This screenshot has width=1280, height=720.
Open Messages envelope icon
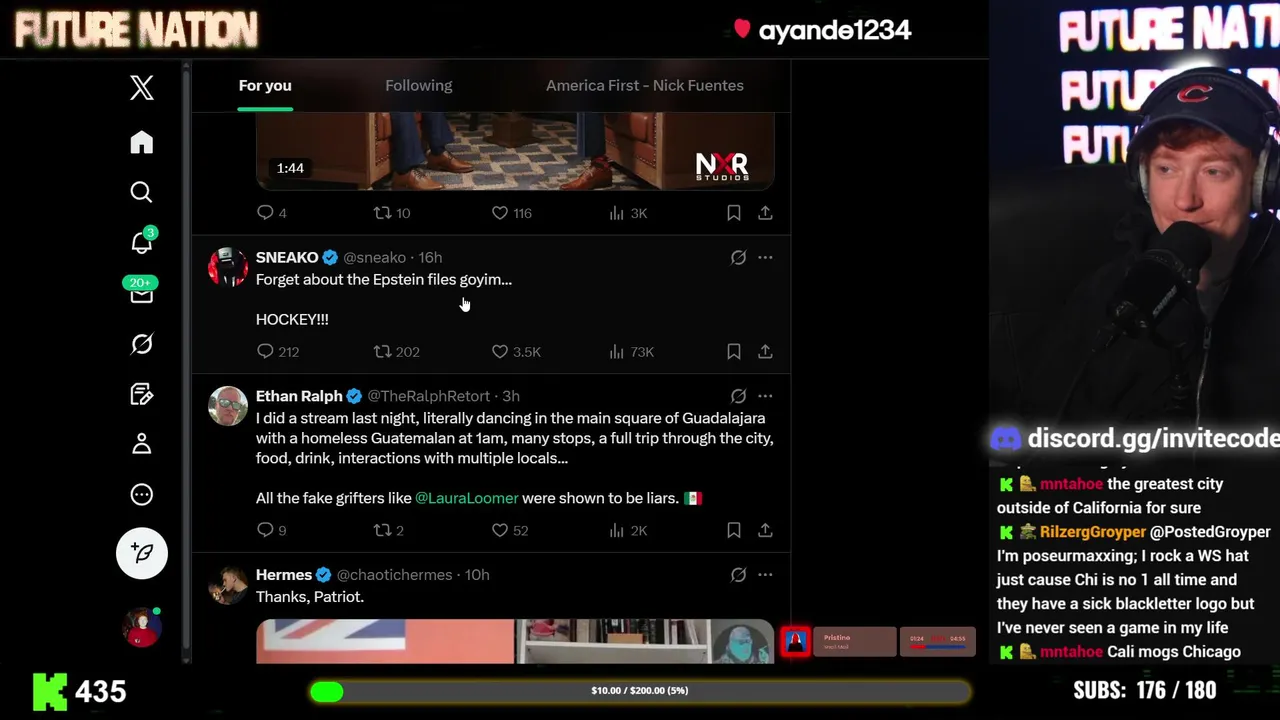point(141,294)
